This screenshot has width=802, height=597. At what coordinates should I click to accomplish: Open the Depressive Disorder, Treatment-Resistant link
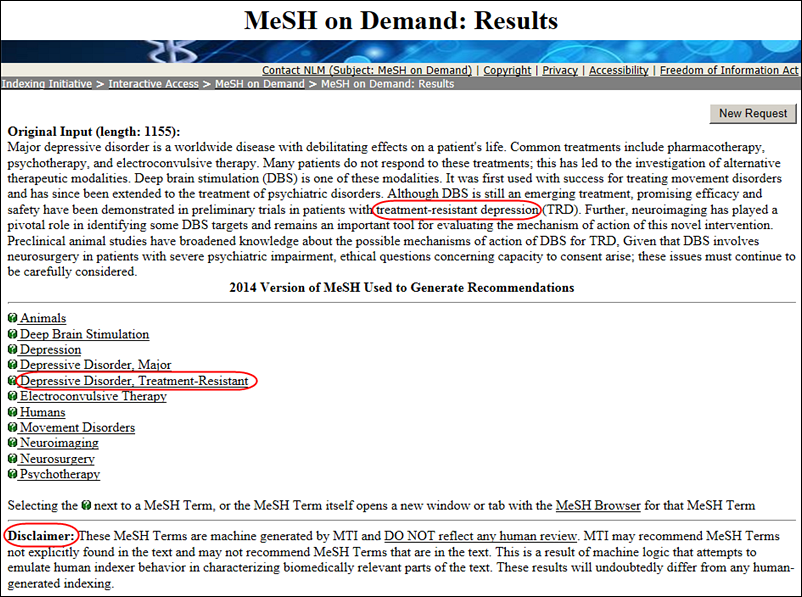pyautogui.click(x=134, y=381)
